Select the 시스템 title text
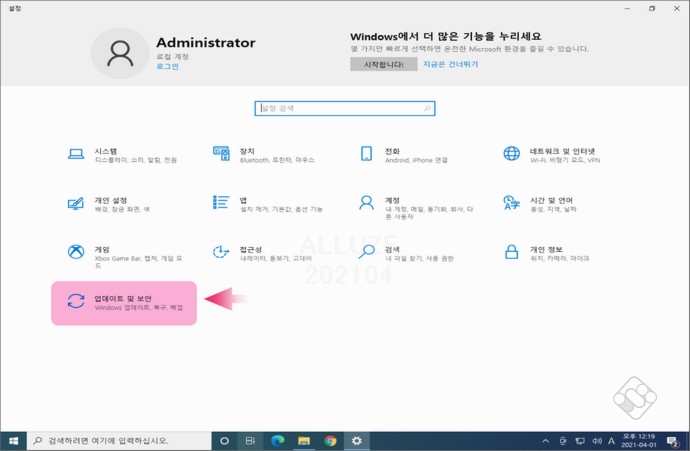 (x=106, y=151)
